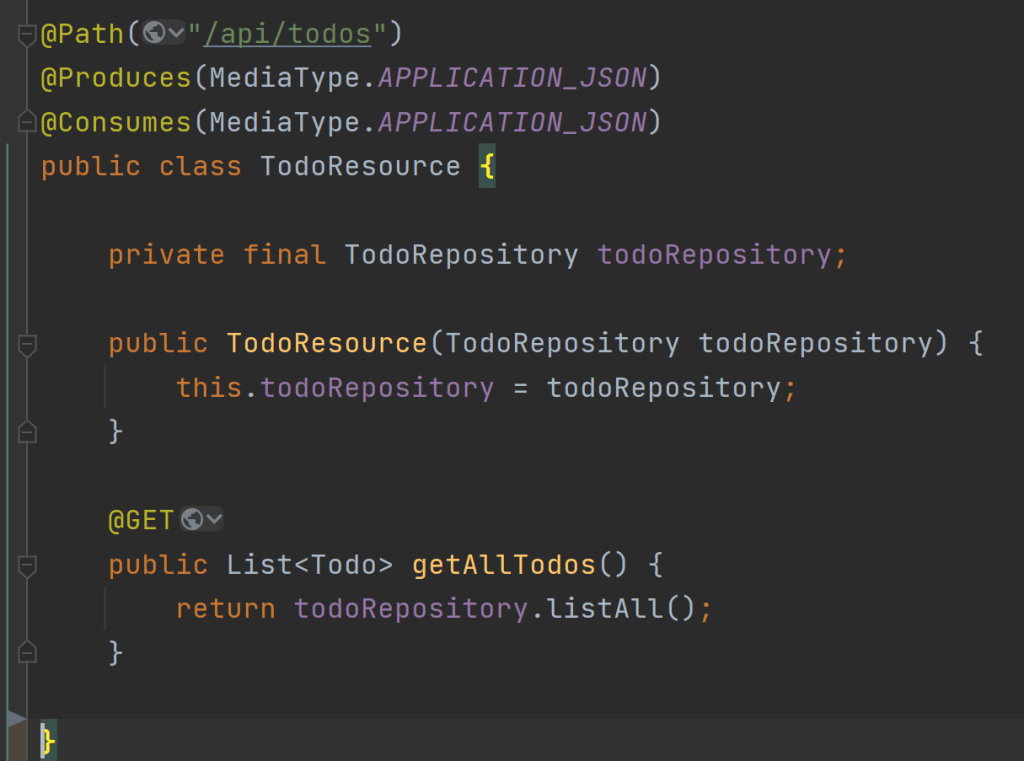
Task: Click the highlighted closing brace on the last line
Action: pyautogui.click(x=46, y=741)
